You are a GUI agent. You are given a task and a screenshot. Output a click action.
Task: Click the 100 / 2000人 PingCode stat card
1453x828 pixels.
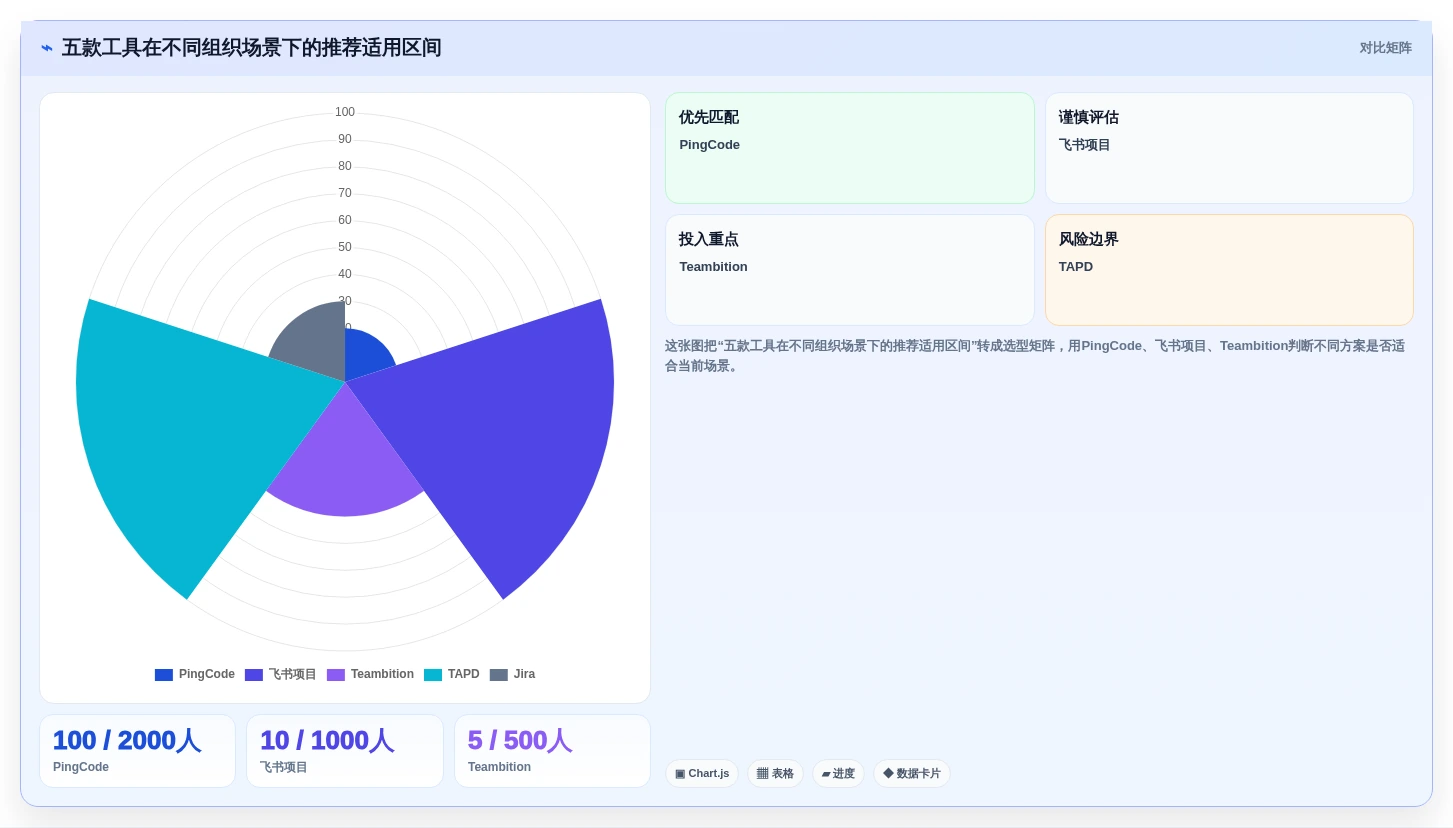tap(138, 751)
